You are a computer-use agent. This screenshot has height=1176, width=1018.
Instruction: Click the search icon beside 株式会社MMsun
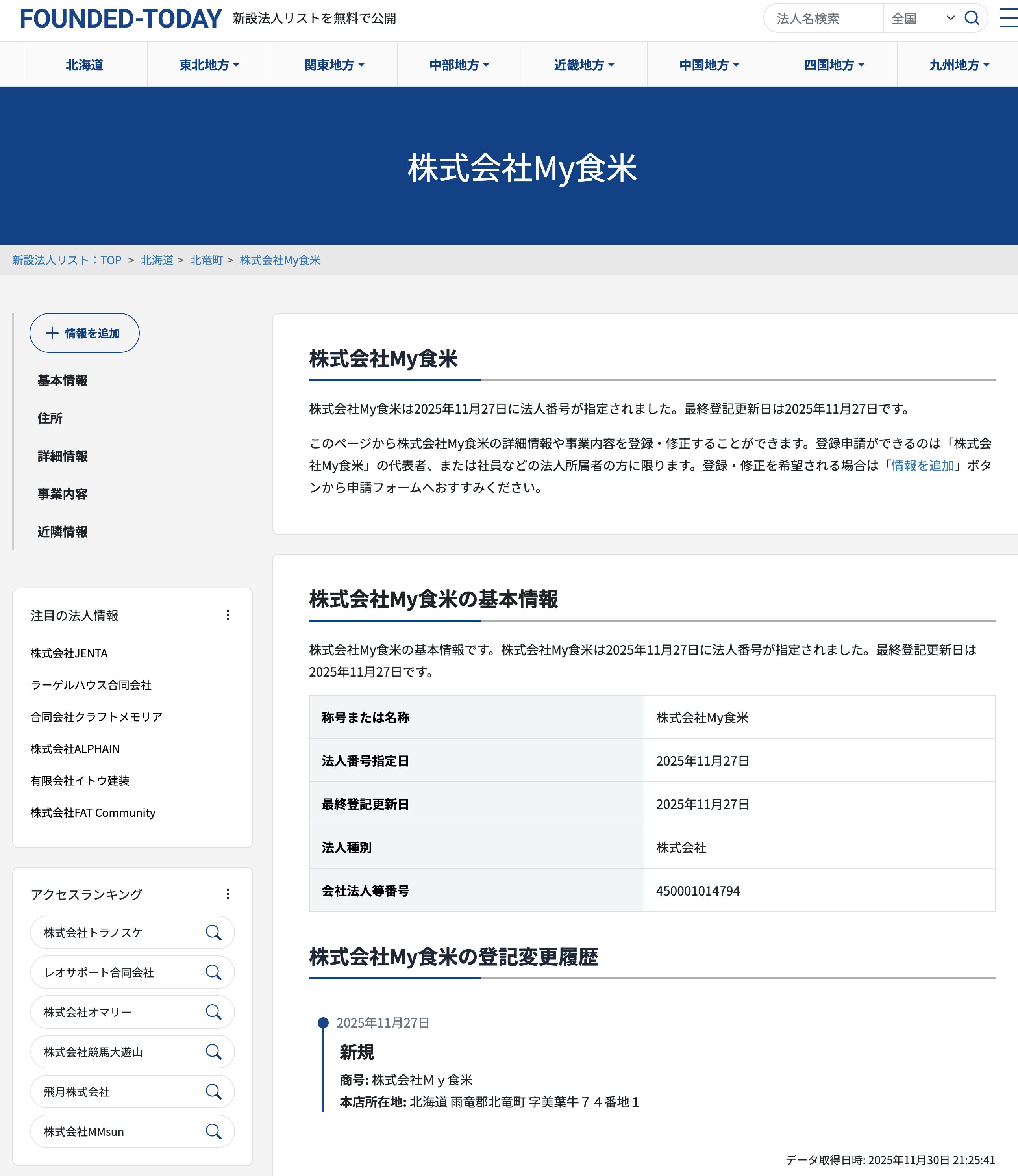pos(214,1131)
